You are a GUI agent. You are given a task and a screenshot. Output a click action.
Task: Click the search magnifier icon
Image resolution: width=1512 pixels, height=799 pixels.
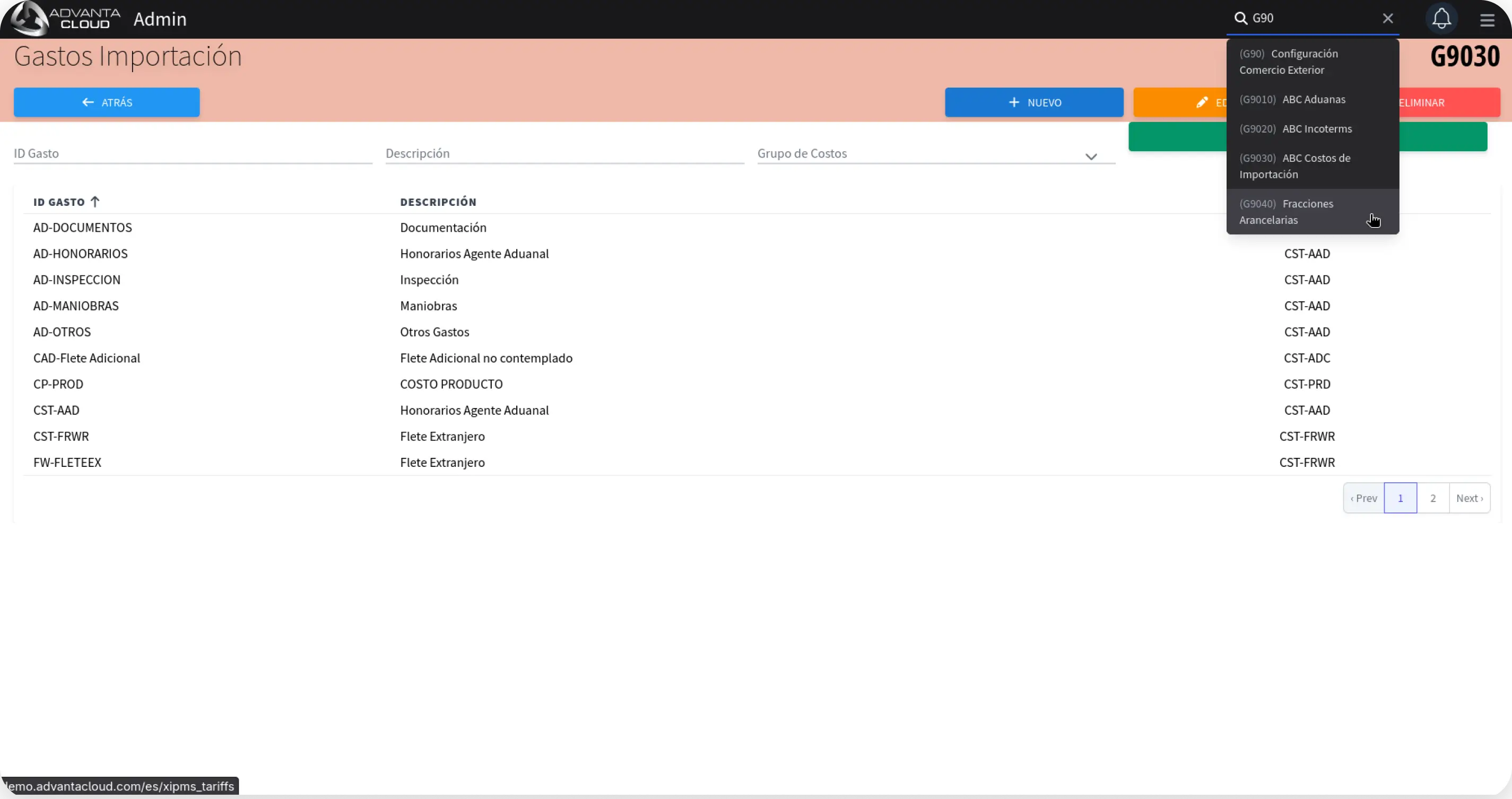[x=1240, y=18]
